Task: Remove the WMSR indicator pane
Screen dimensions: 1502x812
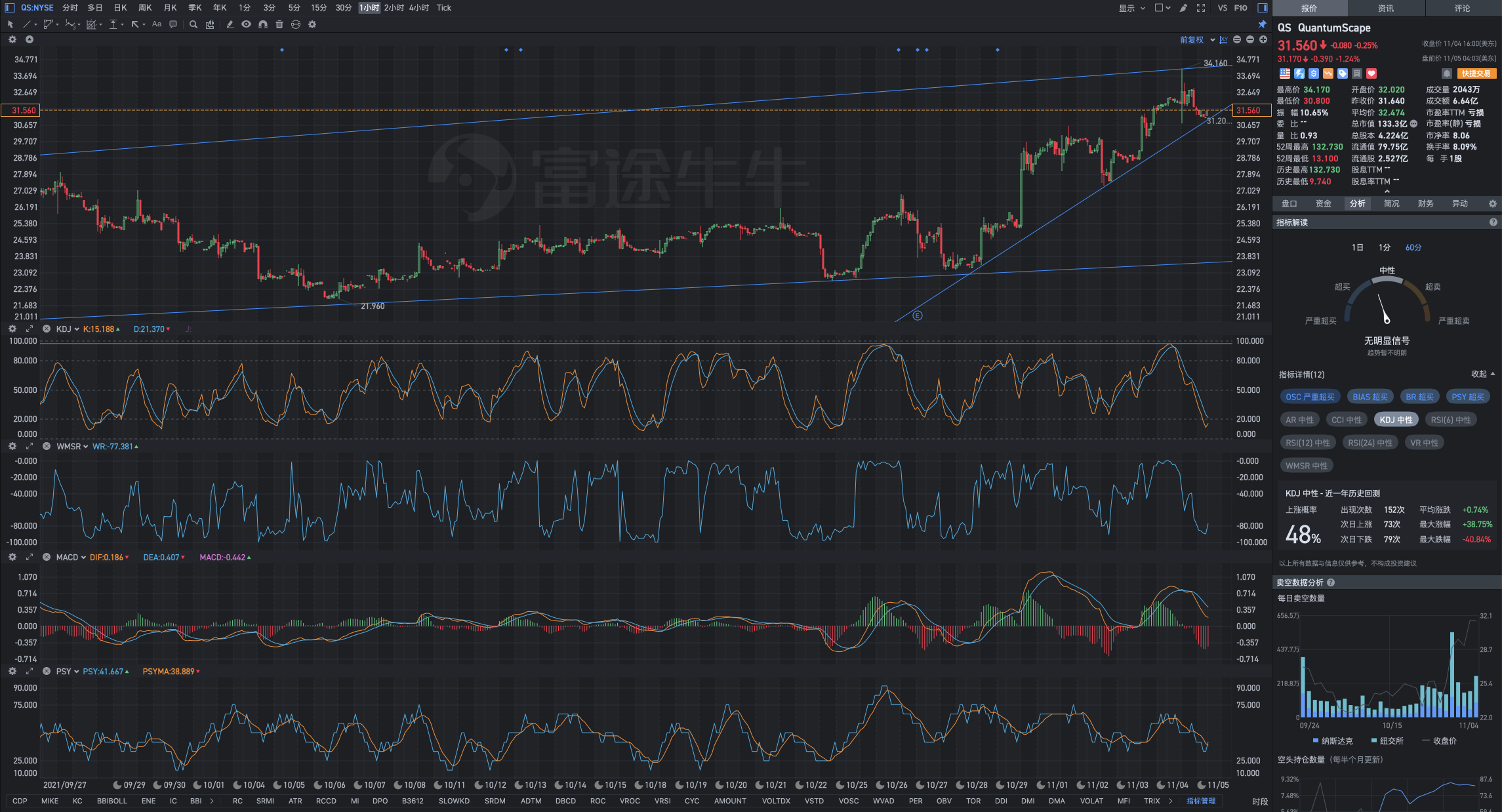Action: pos(47,446)
